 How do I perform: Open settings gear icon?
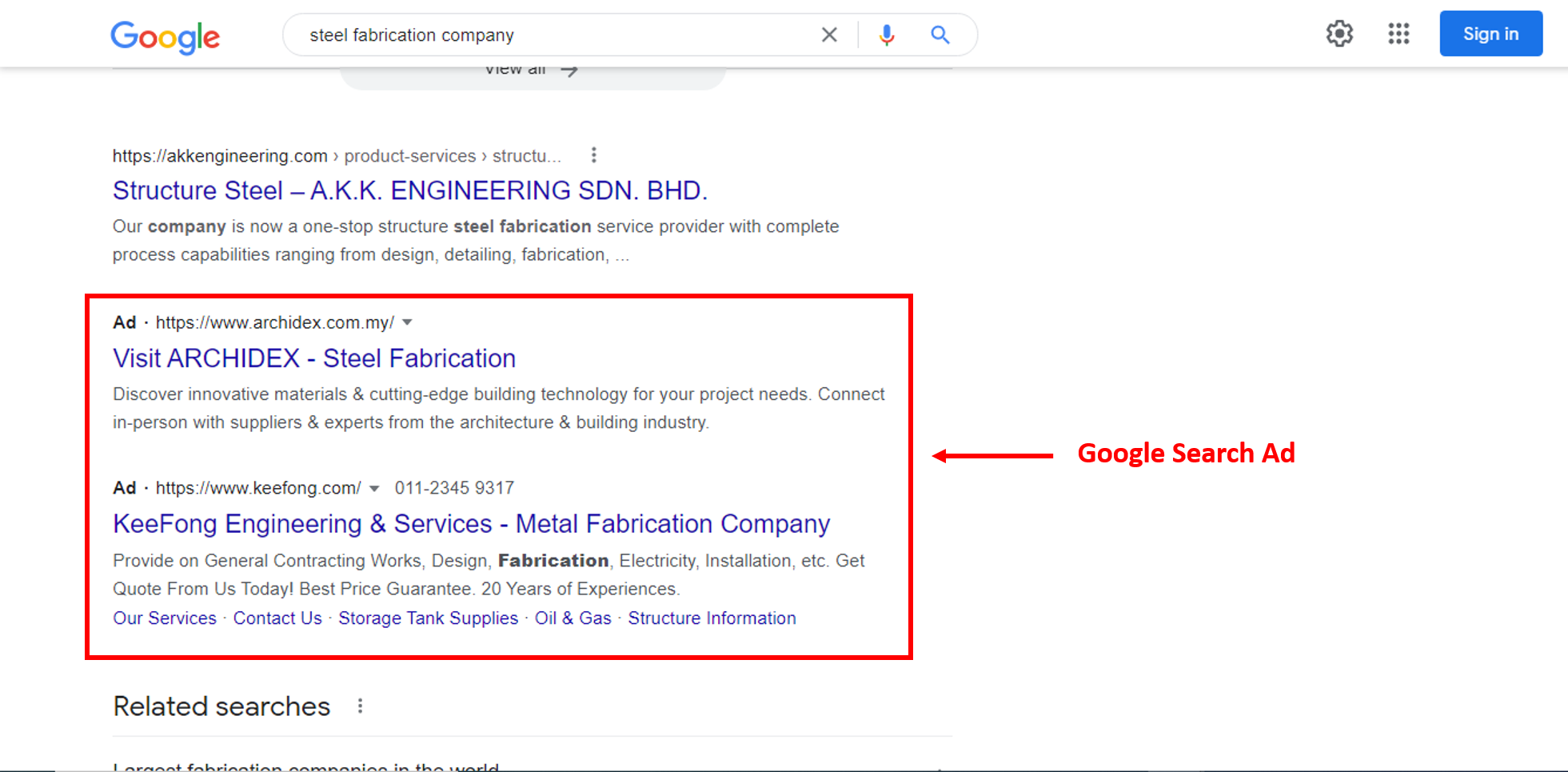click(x=1339, y=34)
